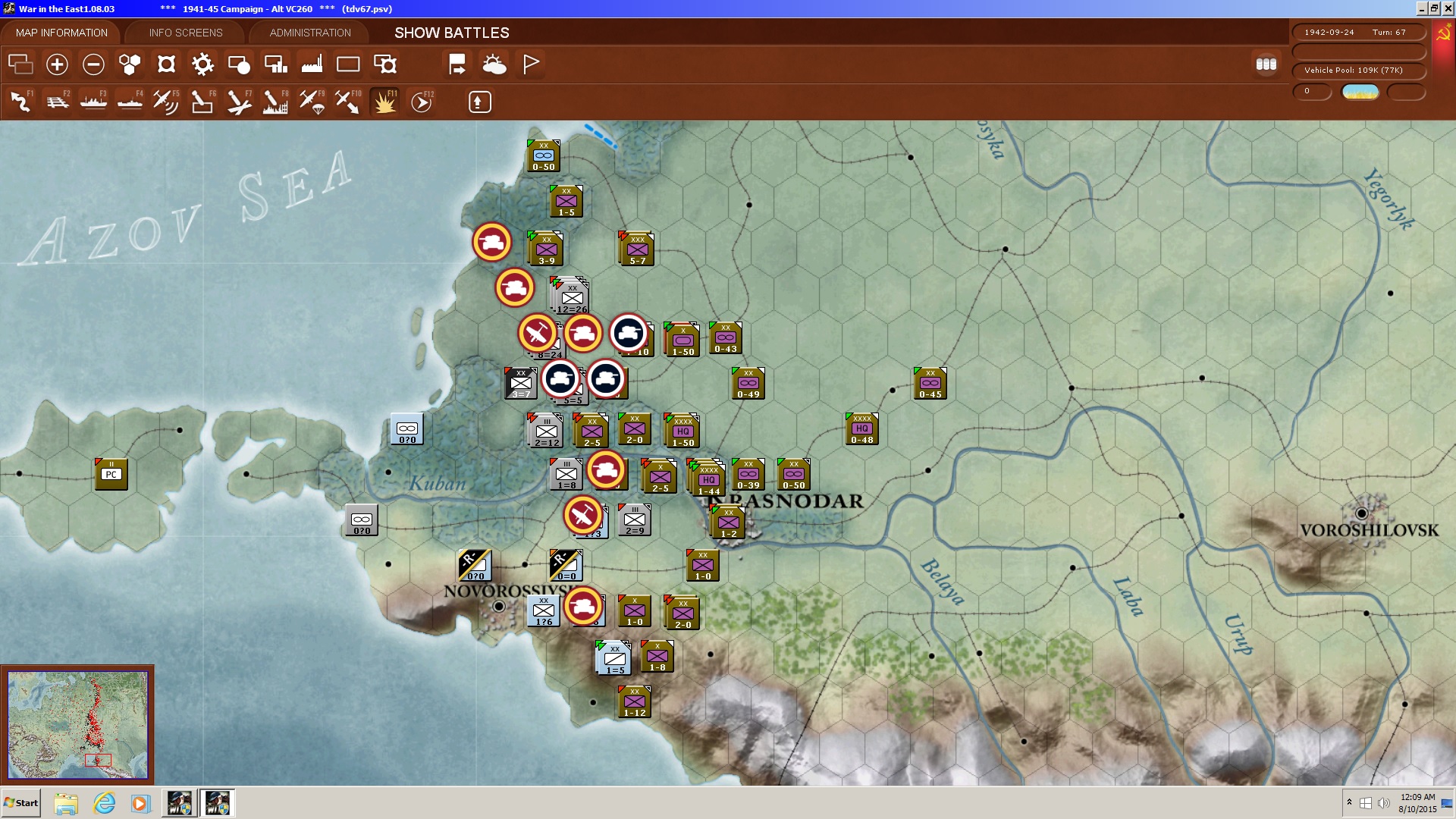Viewport: 1456px width, 819px height.
Task: Select F7 bomb airfield mode icon
Action: coord(239,102)
